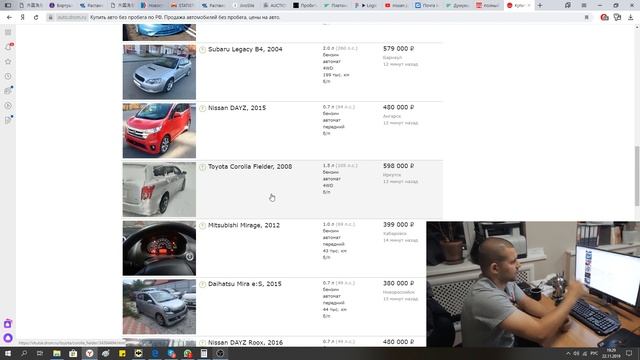Open a new browser tab with plus
Screen dimensions: 640x360
[540, 5]
